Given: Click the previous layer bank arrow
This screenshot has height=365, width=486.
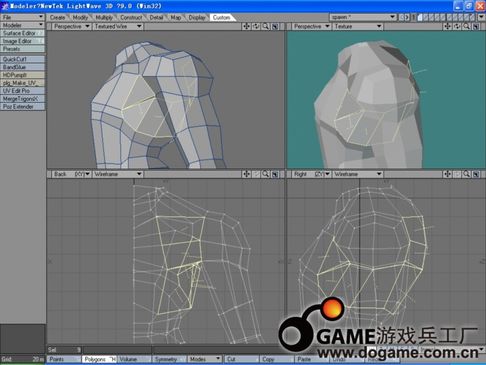Looking at the screenshot, I should (401, 17).
